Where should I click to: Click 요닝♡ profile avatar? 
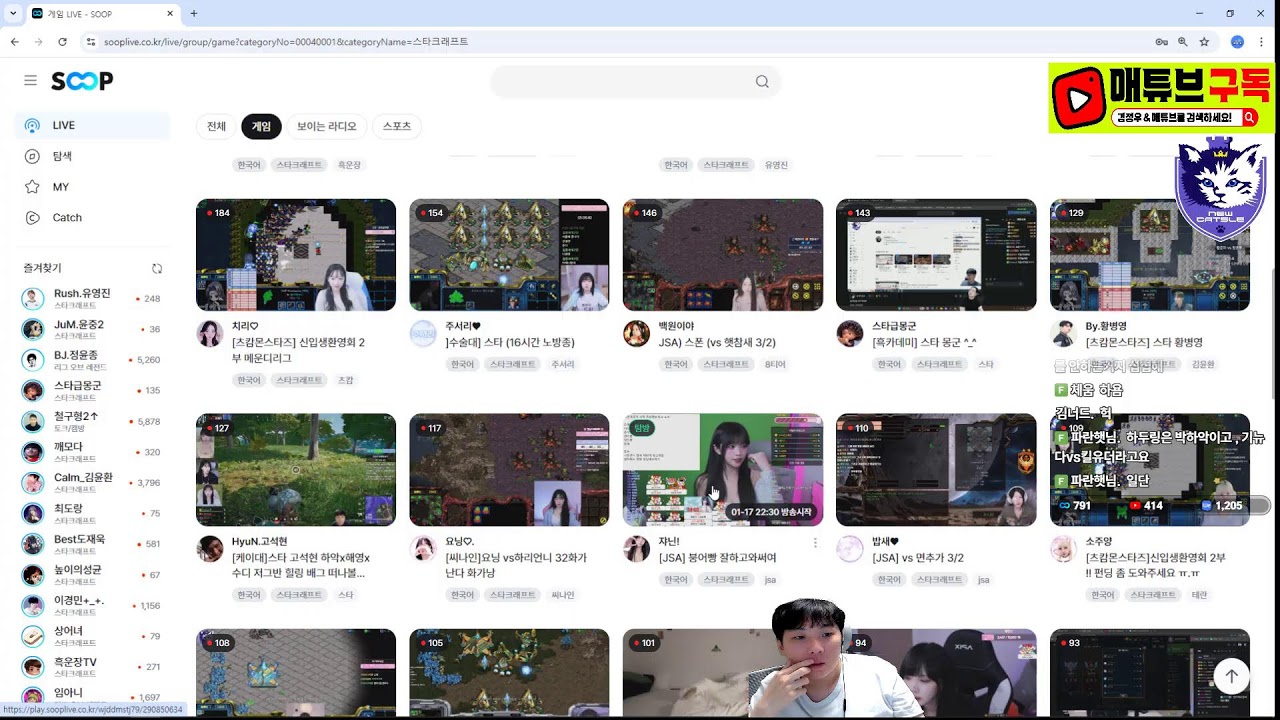(x=423, y=549)
